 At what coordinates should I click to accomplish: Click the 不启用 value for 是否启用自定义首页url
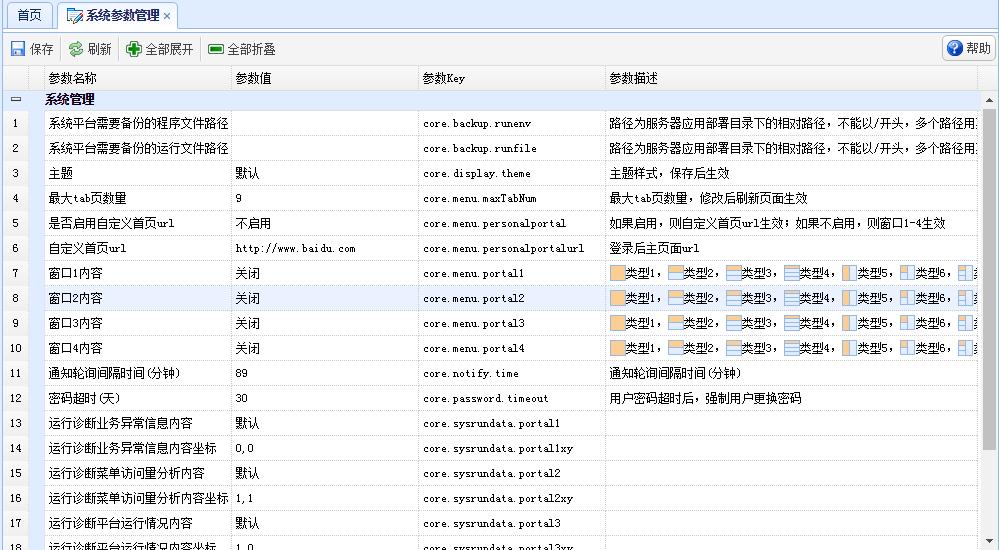coord(325,223)
